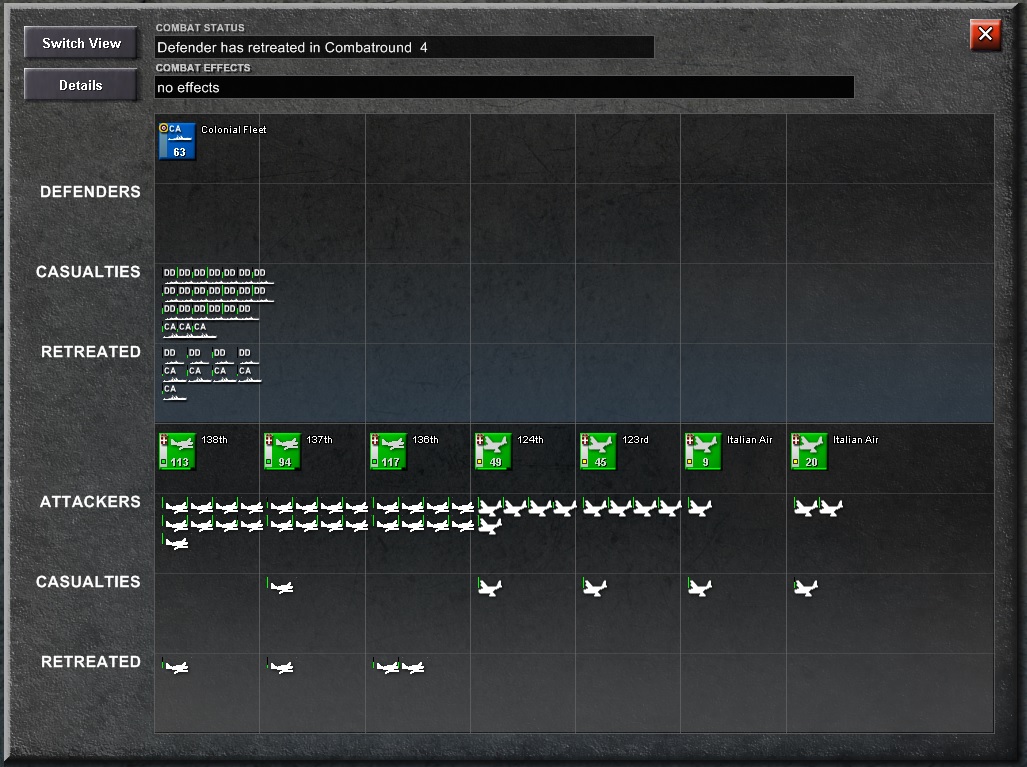Screen dimensions: 1027x767
Task: Click the COMBAT EFFECTS heading
Action: click(203, 67)
